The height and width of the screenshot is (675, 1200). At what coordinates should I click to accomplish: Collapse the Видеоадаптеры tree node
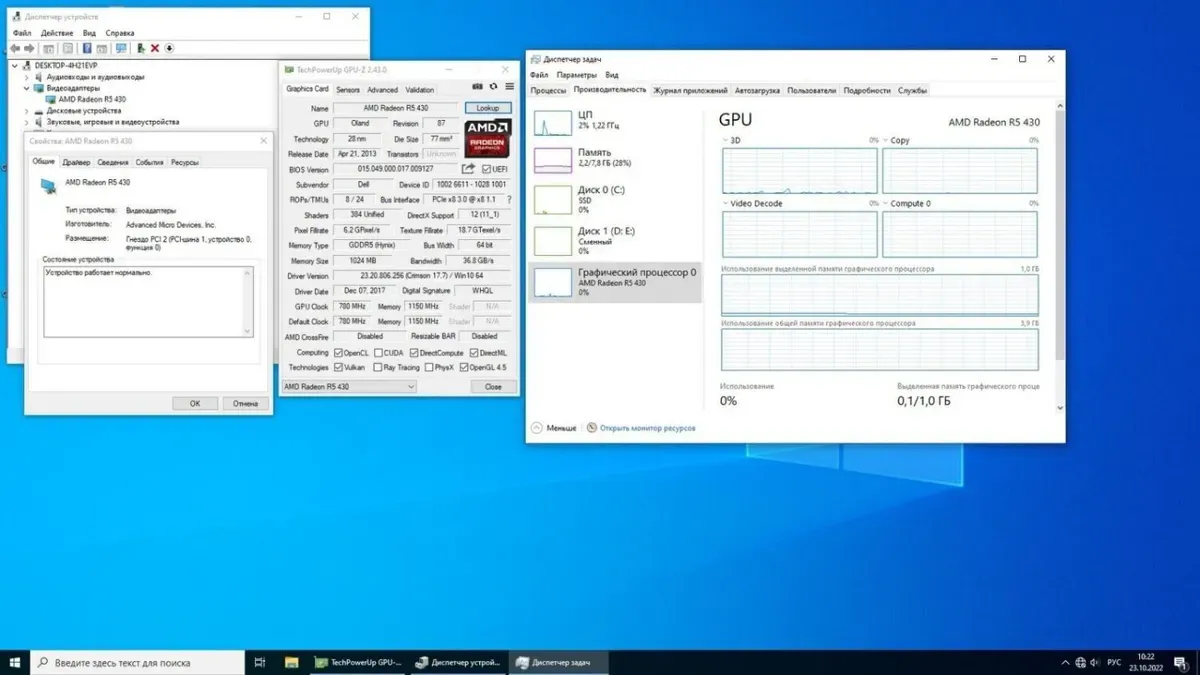pyautogui.click(x=25, y=88)
